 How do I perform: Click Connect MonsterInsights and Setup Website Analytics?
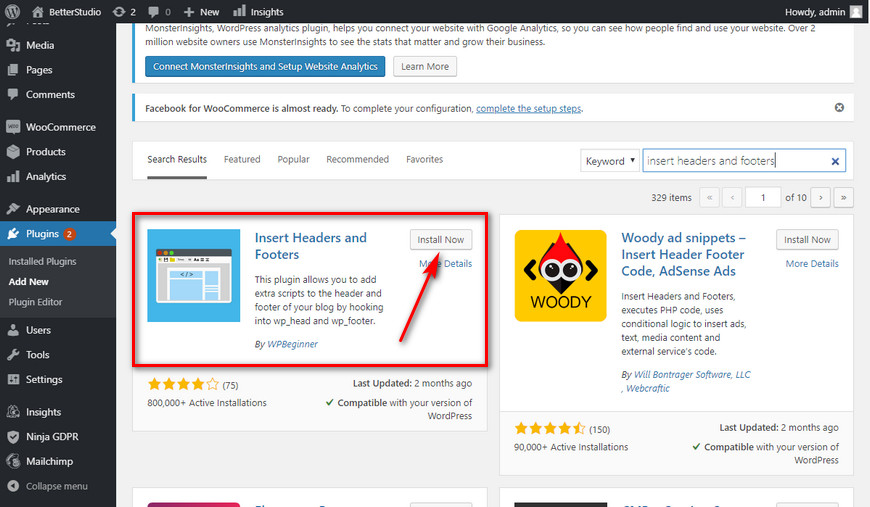265,67
